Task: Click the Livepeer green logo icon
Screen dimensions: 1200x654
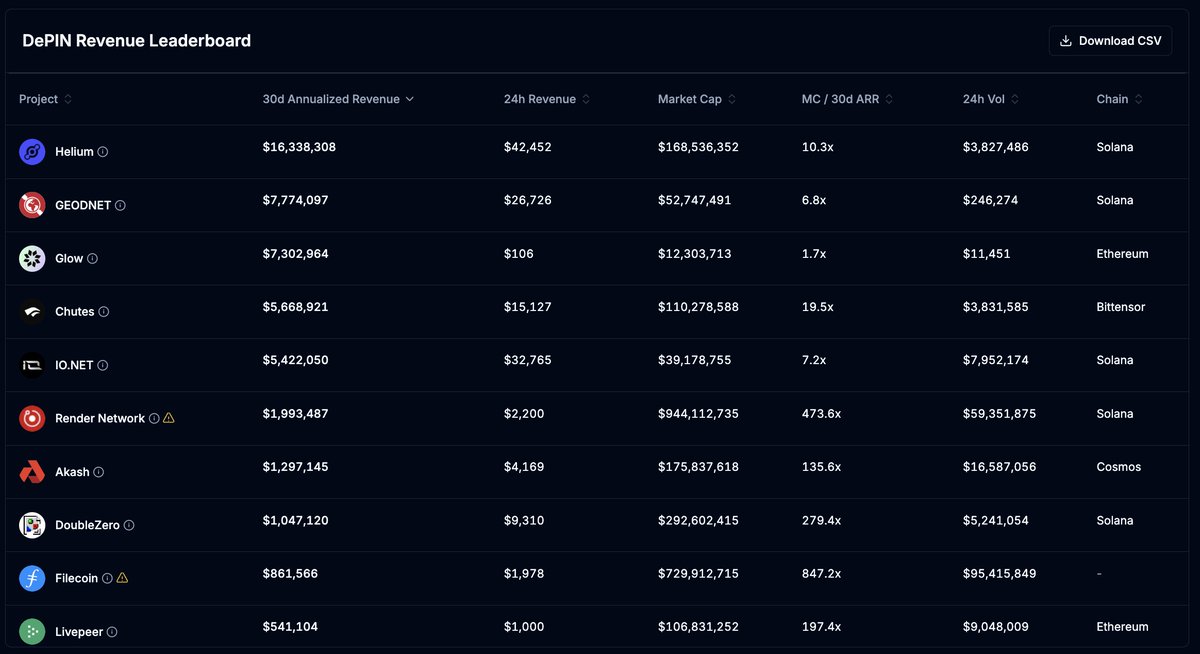Action: (32, 632)
